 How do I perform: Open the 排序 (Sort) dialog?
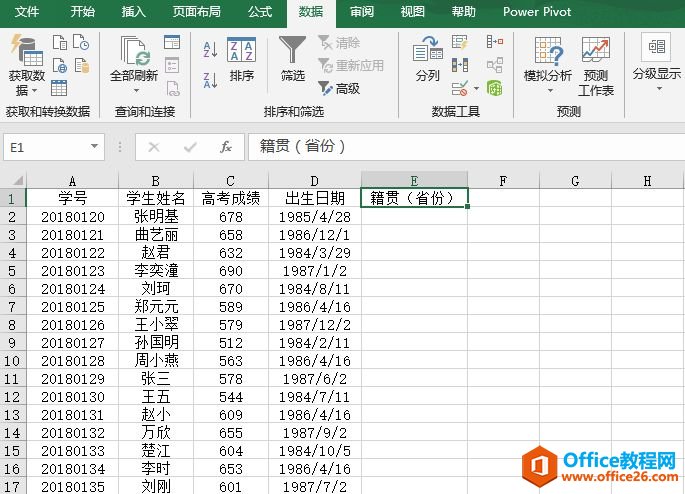click(241, 60)
